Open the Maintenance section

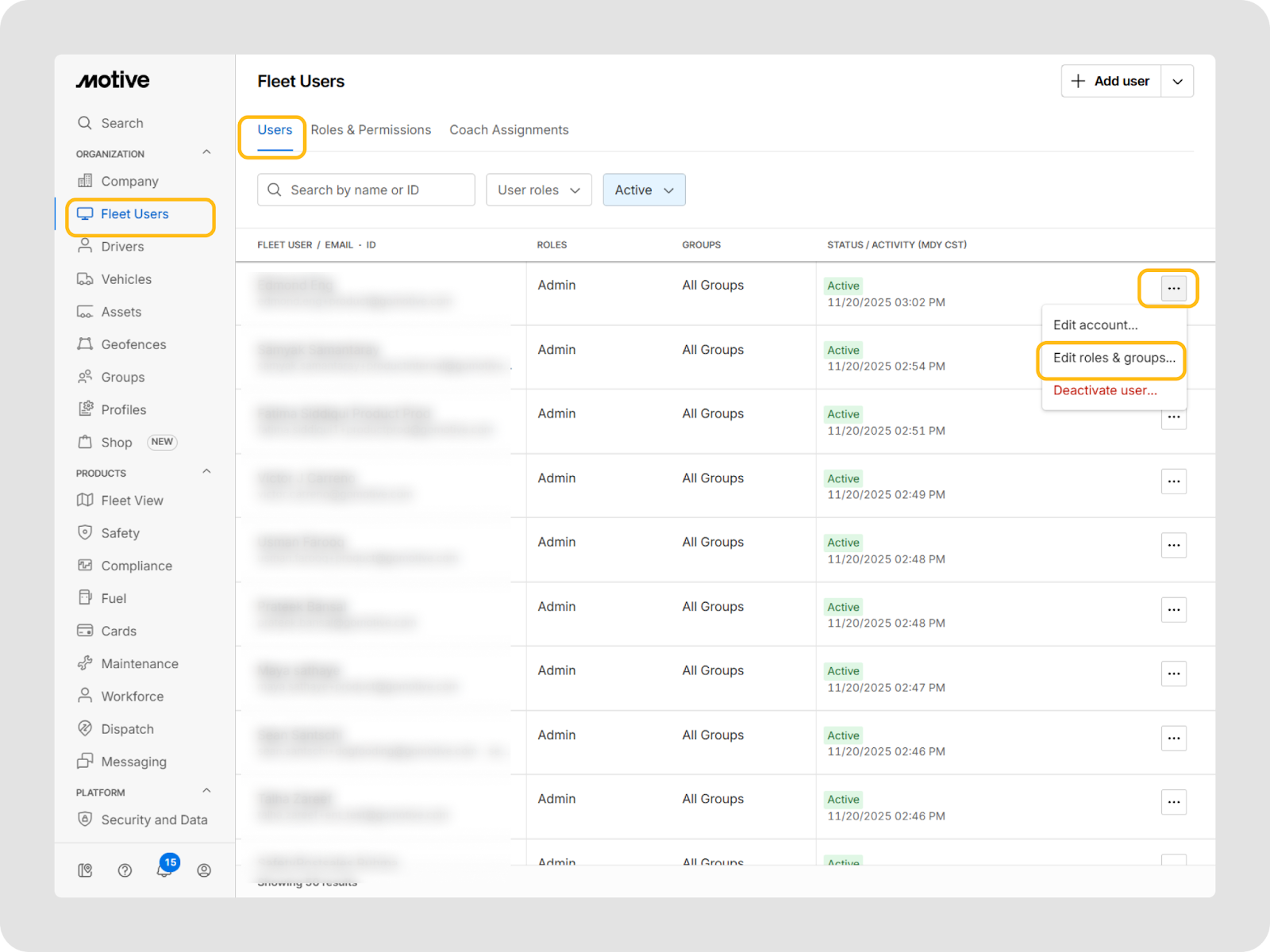[x=139, y=664]
